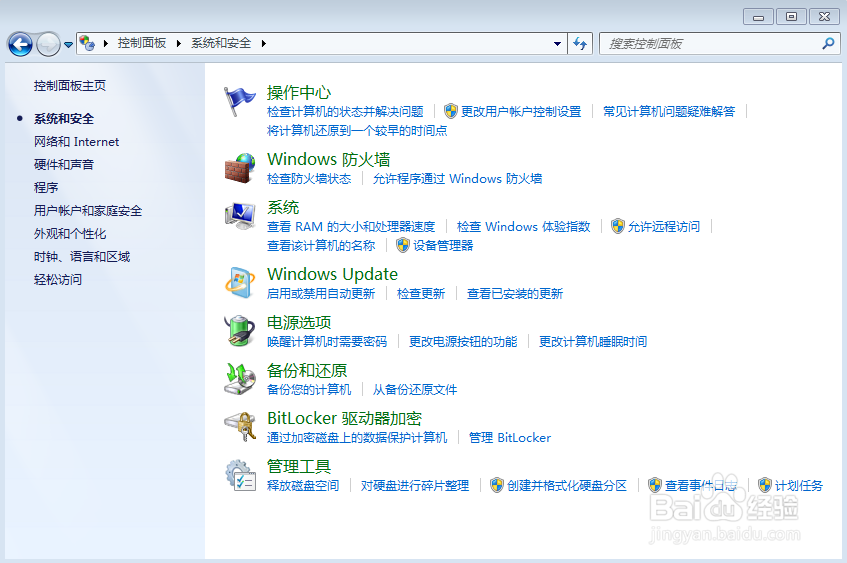Click the Control Panel icon in address bar
847x563 pixels.
pos(87,43)
